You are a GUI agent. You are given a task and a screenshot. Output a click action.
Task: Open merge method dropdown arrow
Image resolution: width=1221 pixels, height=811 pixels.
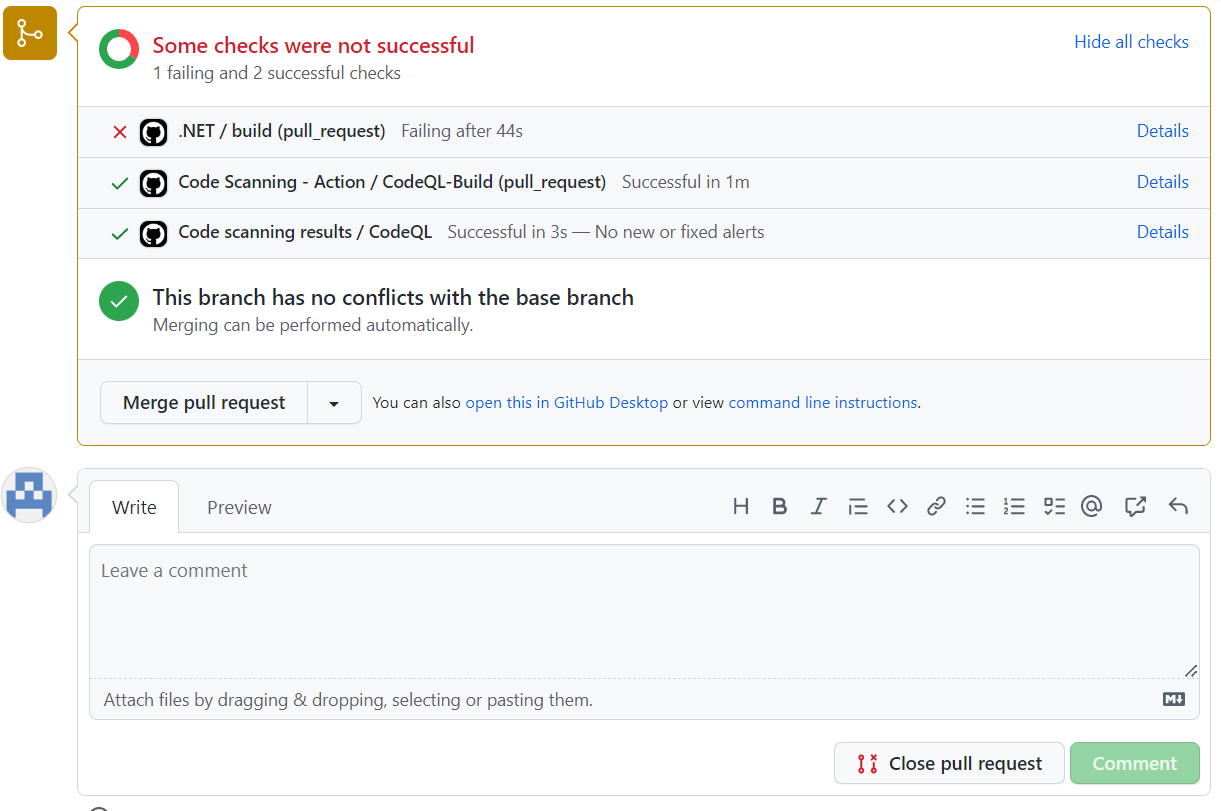pos(334,403)
